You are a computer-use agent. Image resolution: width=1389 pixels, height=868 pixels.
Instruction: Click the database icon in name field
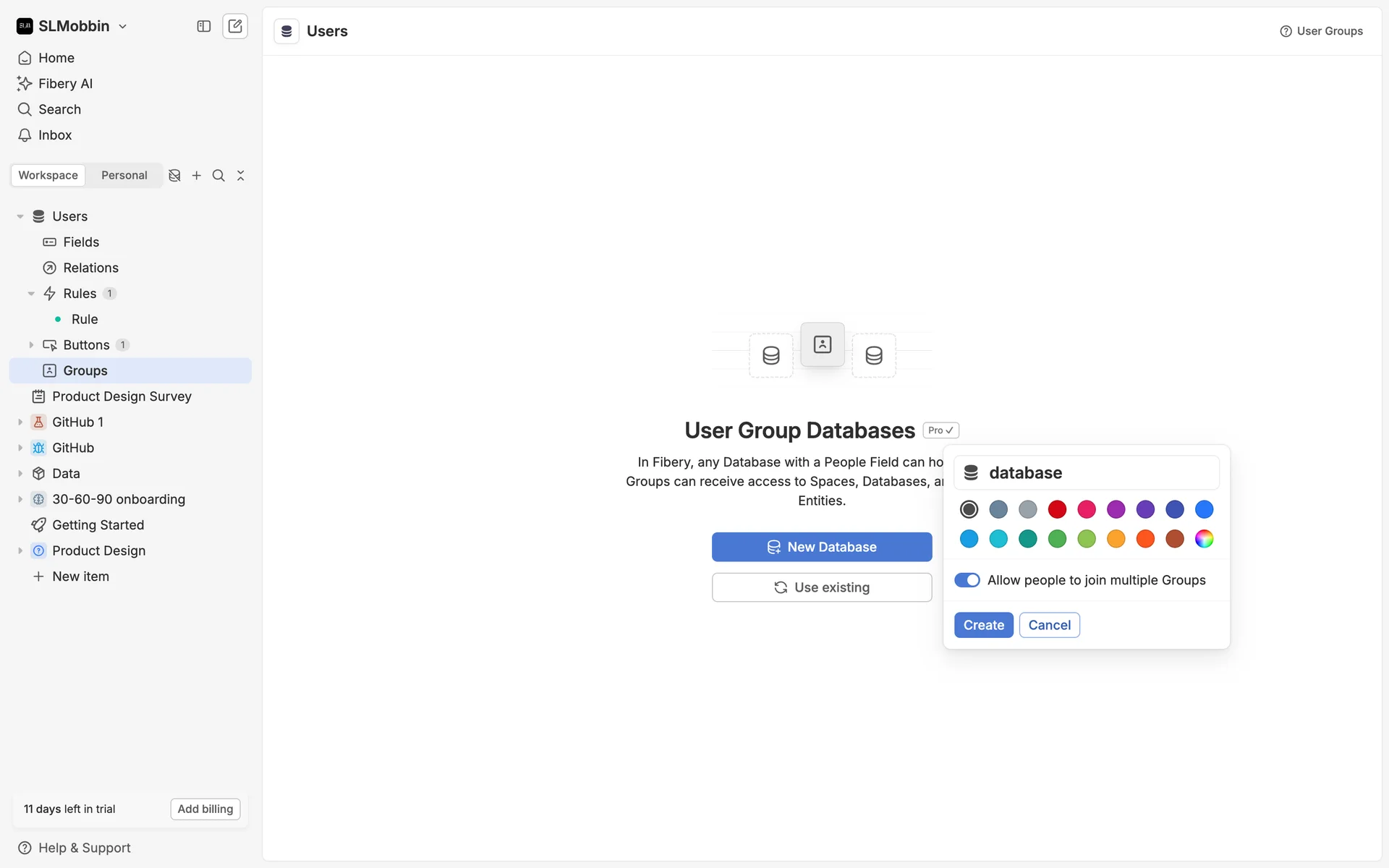pyautogui.click(x=971, y=473)
